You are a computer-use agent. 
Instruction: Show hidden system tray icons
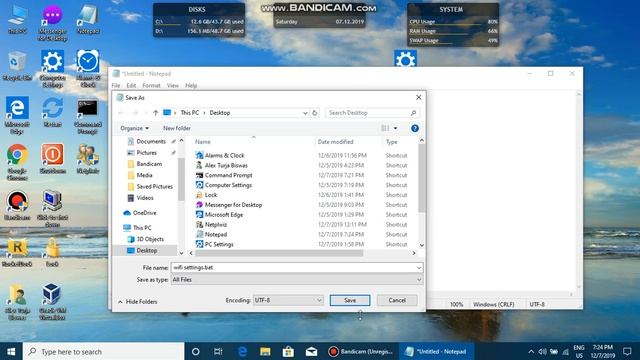(x=531, y=351)
